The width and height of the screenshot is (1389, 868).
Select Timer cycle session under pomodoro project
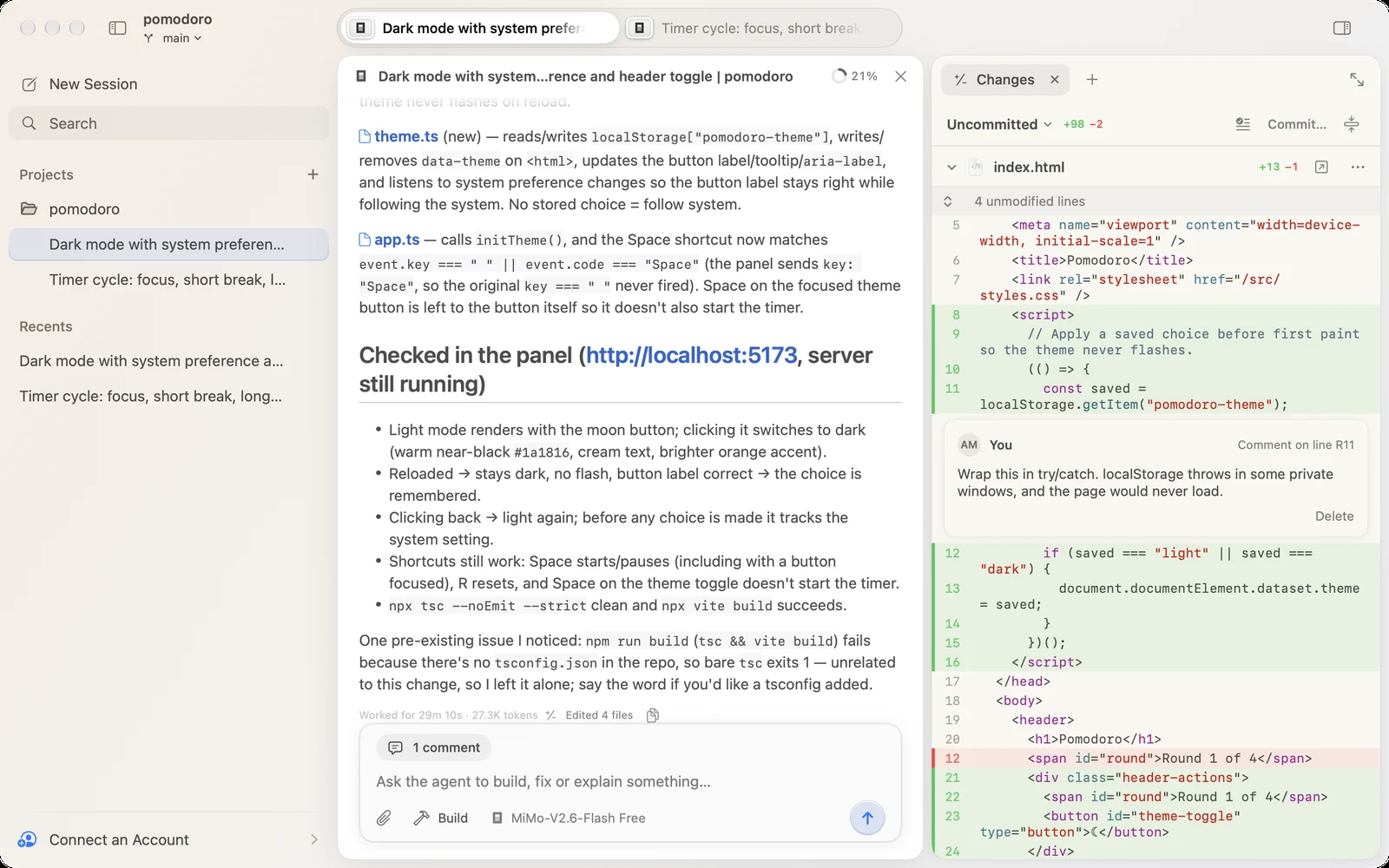click(x=168, y=279)
